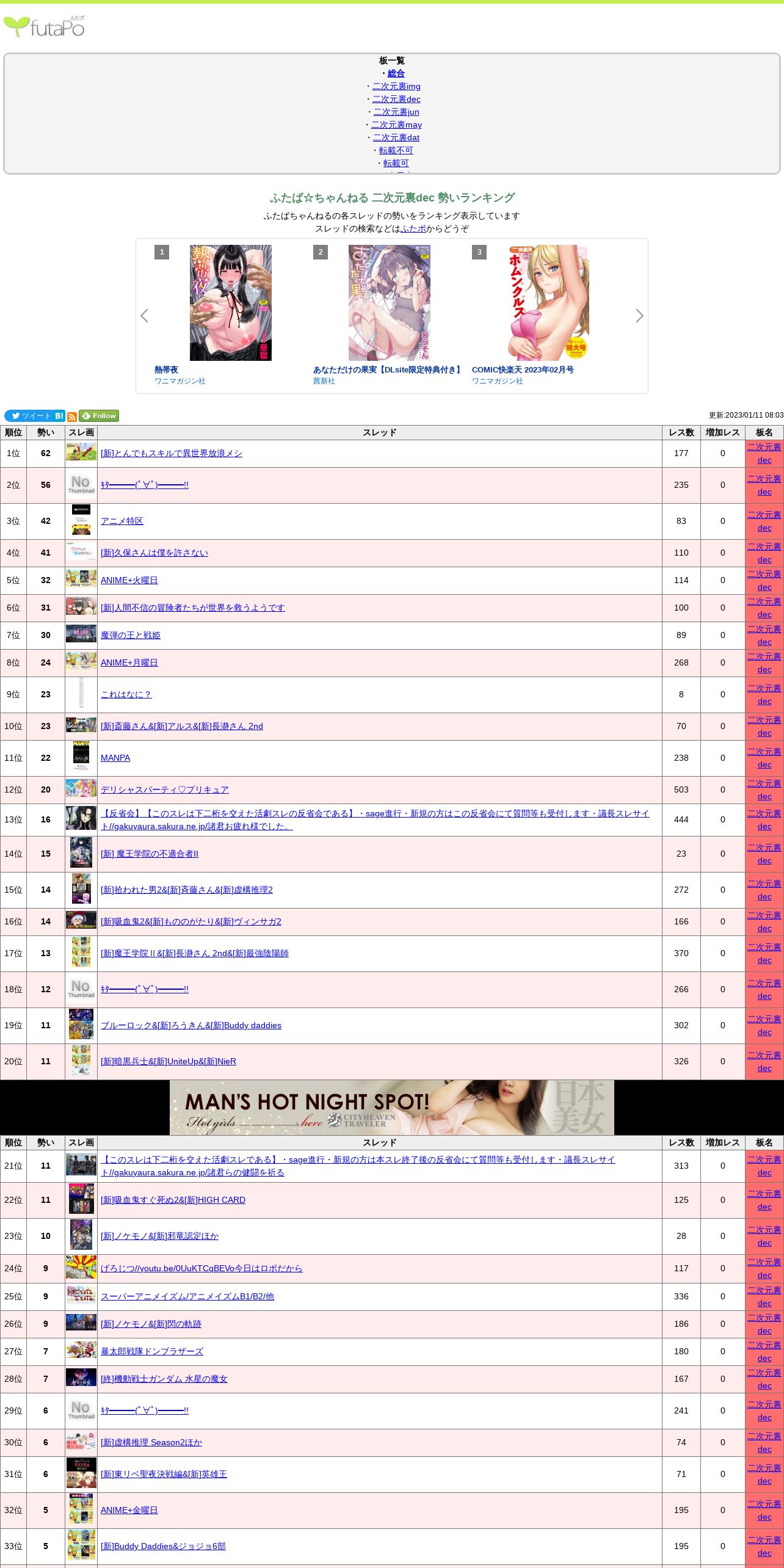Go to next carousel slide arrow
The width and height of the screenshot is (784, 1568).
click(x=639, y=316)
